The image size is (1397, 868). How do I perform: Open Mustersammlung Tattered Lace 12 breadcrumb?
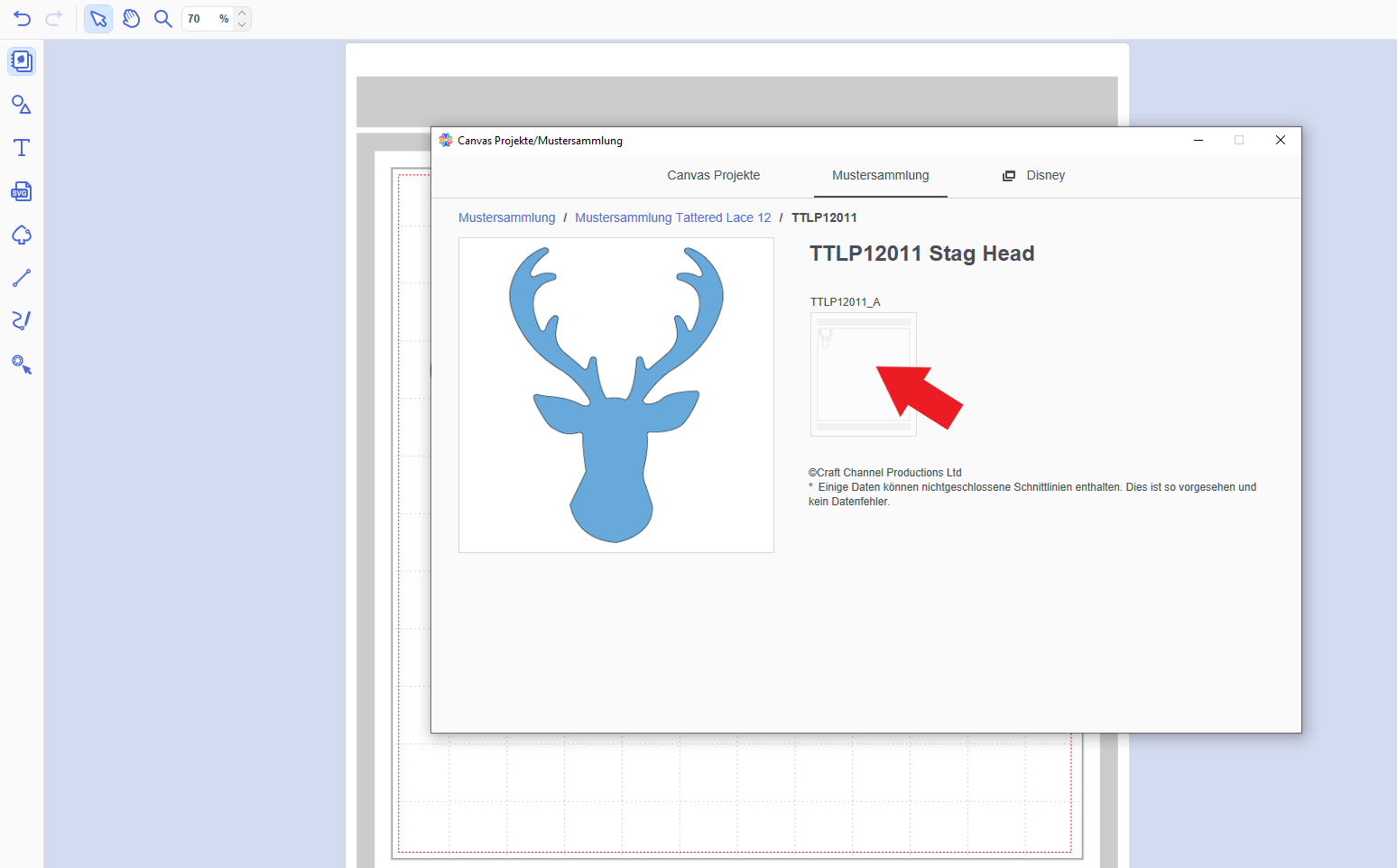click(x=672, y=217)
